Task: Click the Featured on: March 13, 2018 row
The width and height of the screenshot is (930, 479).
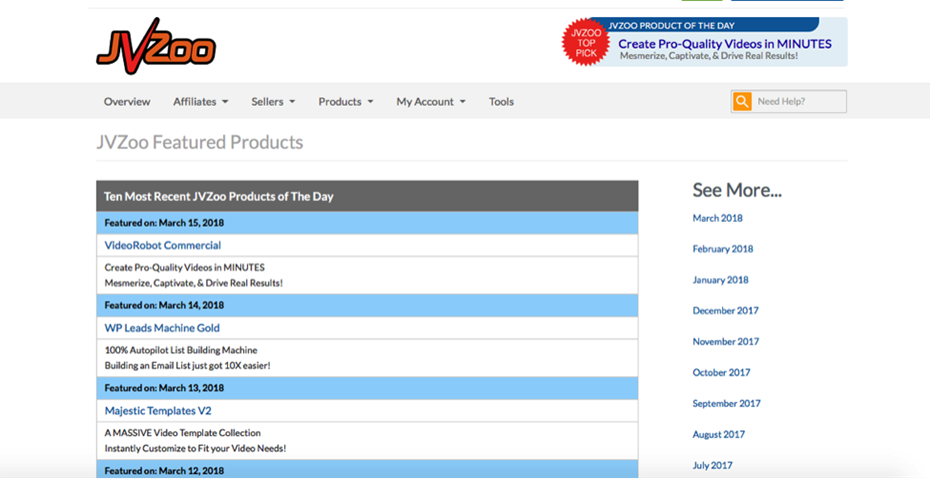Action: tap(367, 388)
